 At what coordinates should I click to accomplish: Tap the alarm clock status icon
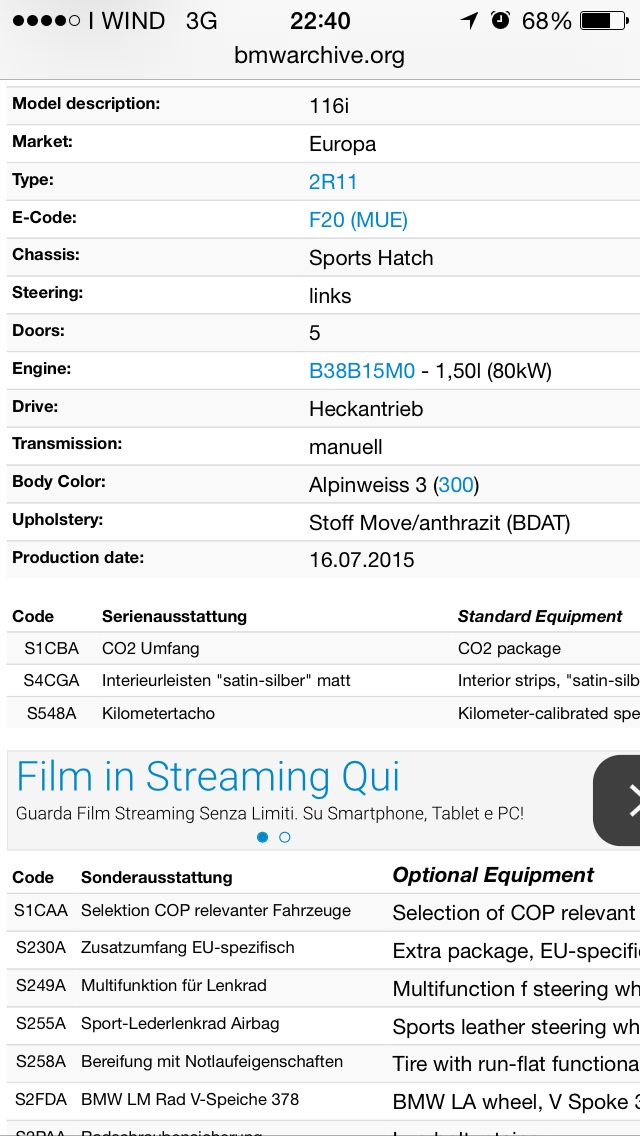[x=500, y=20]
